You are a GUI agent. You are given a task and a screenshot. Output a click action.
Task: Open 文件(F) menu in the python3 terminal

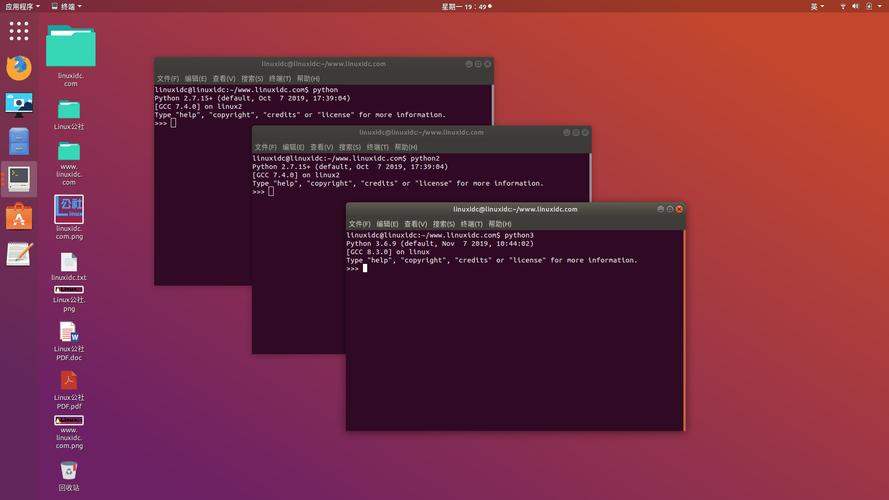coord(360,224)
